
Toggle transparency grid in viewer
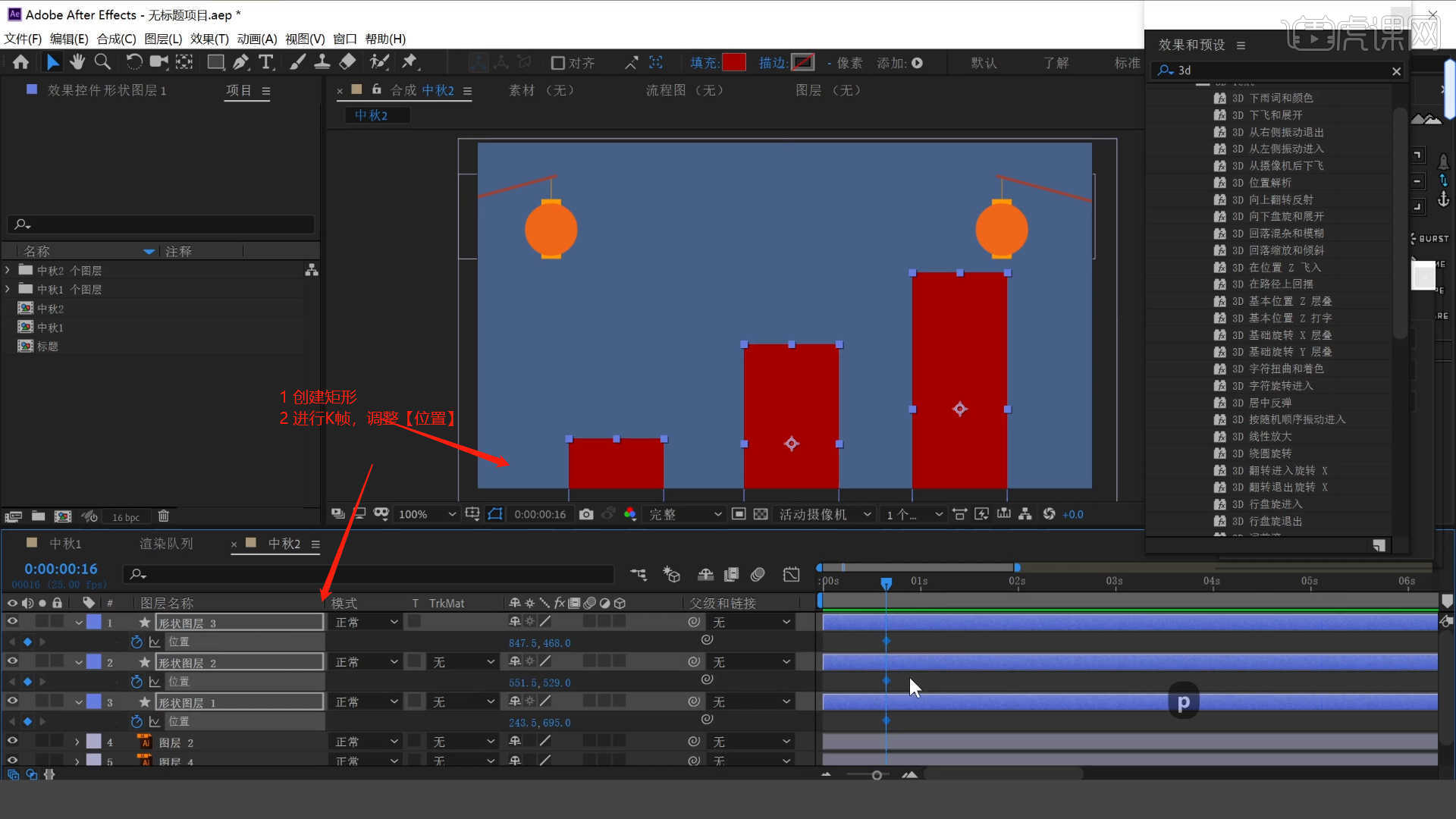tap(761, 514)
